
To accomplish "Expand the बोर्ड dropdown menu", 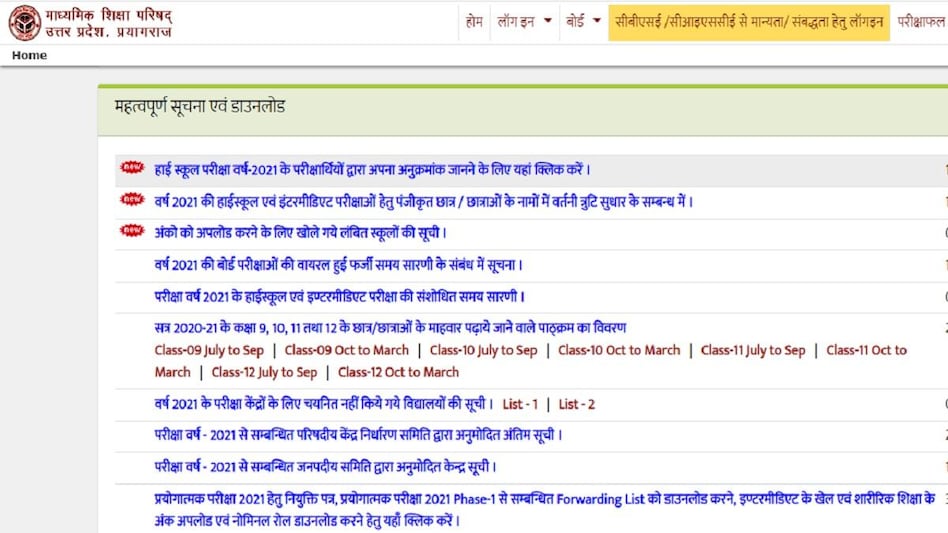I will coord(583,22).
